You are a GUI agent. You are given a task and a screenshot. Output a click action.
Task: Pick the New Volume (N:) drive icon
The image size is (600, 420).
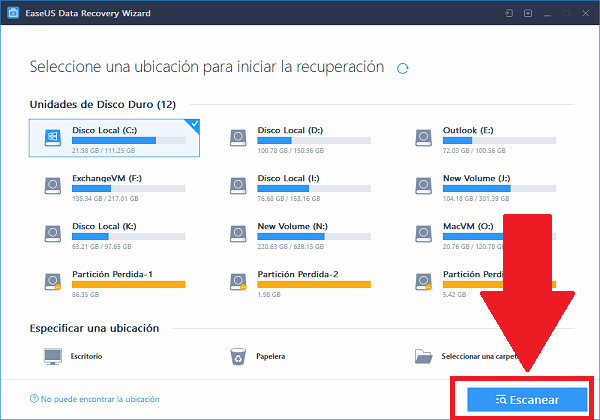click(x=238, y=234)
